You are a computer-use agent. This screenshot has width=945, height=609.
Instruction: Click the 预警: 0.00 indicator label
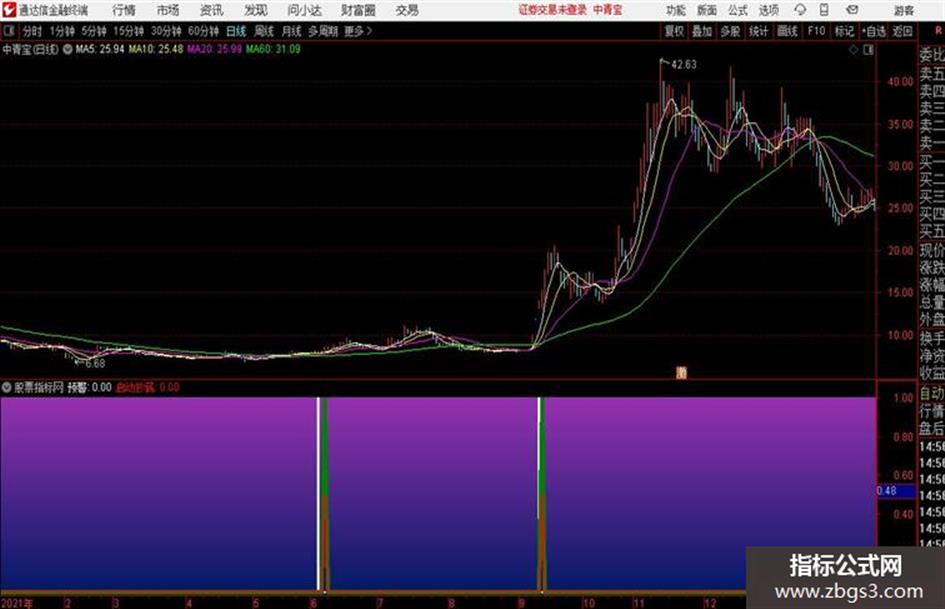89,387
